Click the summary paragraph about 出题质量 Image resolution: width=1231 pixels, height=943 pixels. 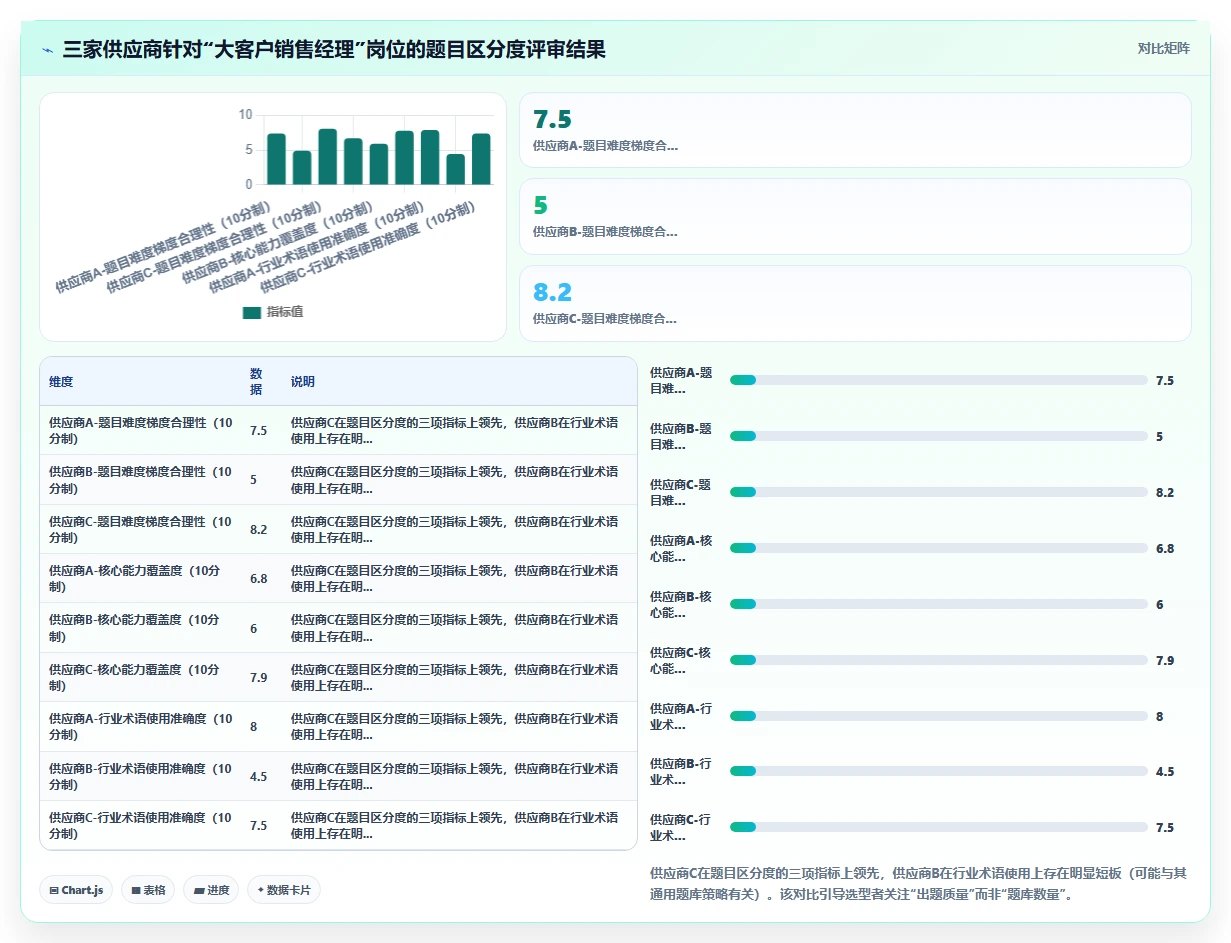coord(918,884)
